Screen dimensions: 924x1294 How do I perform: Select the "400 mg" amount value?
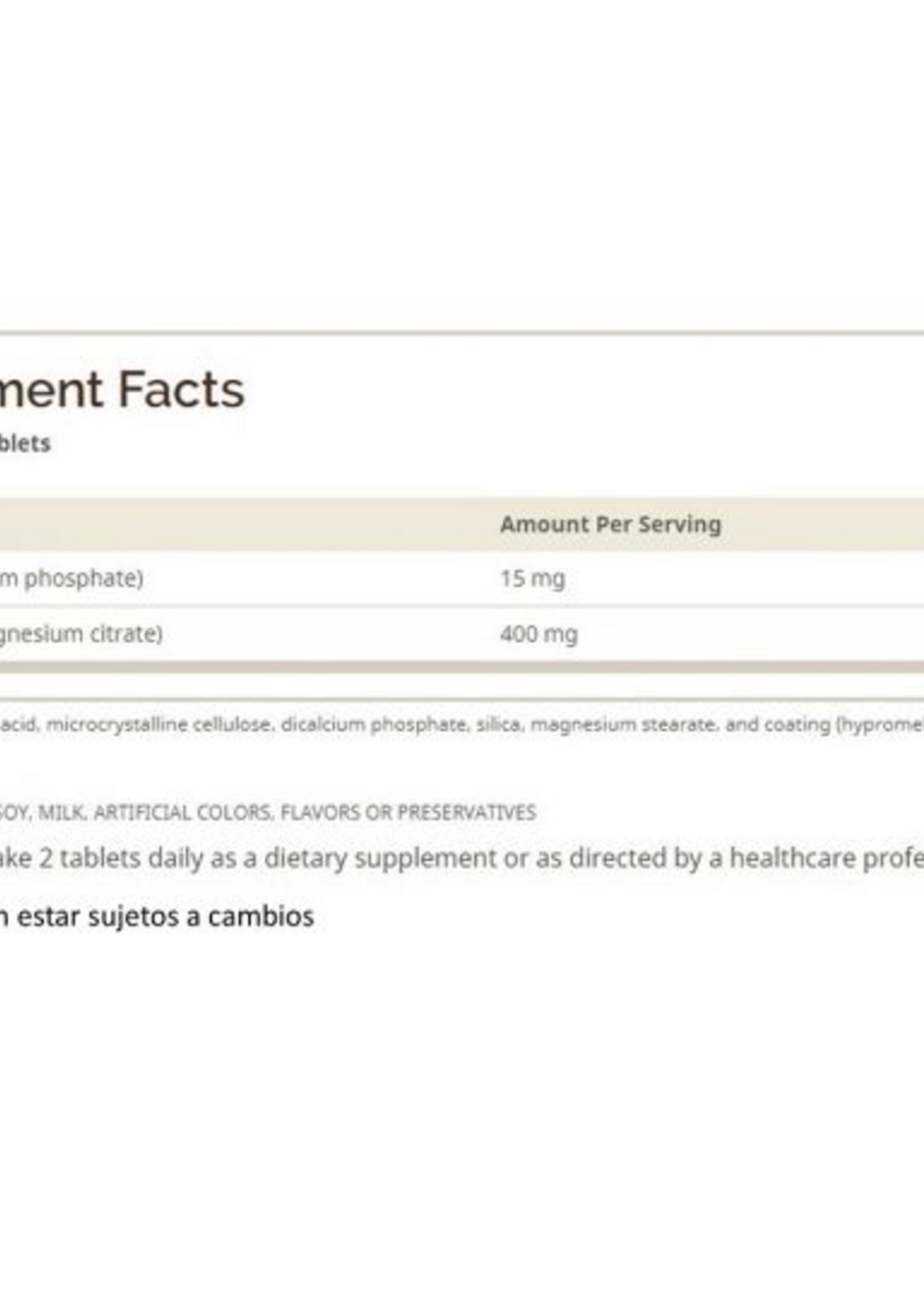tap(539, 633)
